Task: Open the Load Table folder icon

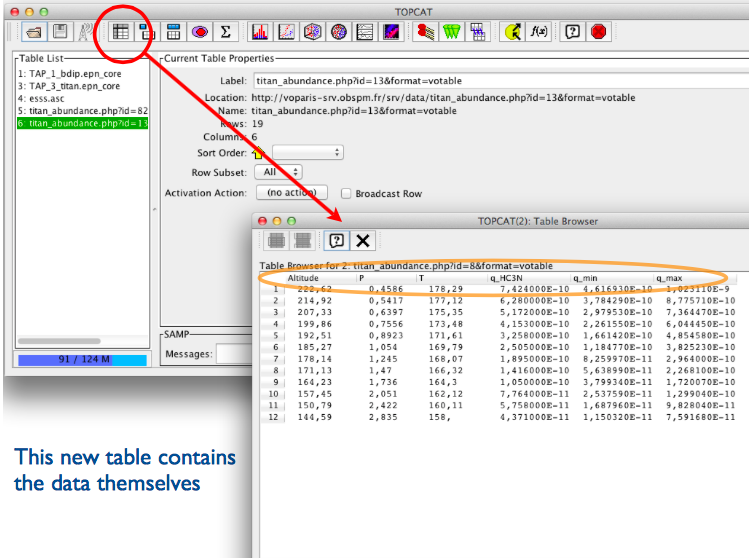Action: pos(34,32)
